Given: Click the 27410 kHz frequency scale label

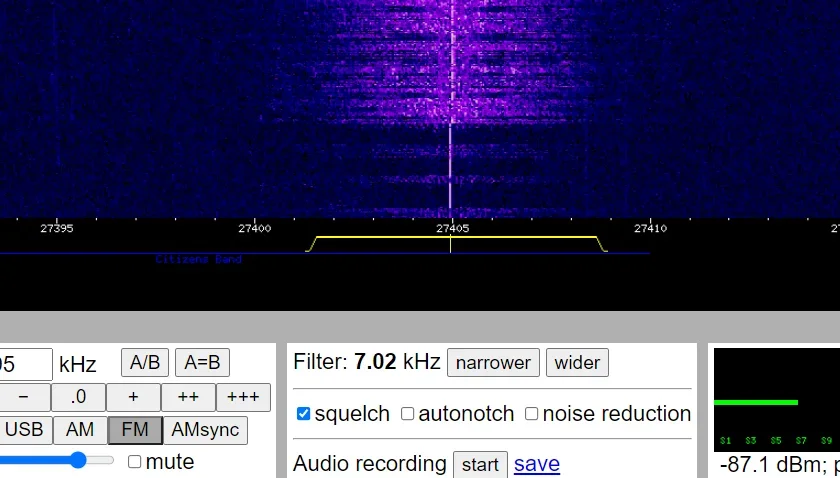Looking at the screenshot, I should tap(650, 229).
